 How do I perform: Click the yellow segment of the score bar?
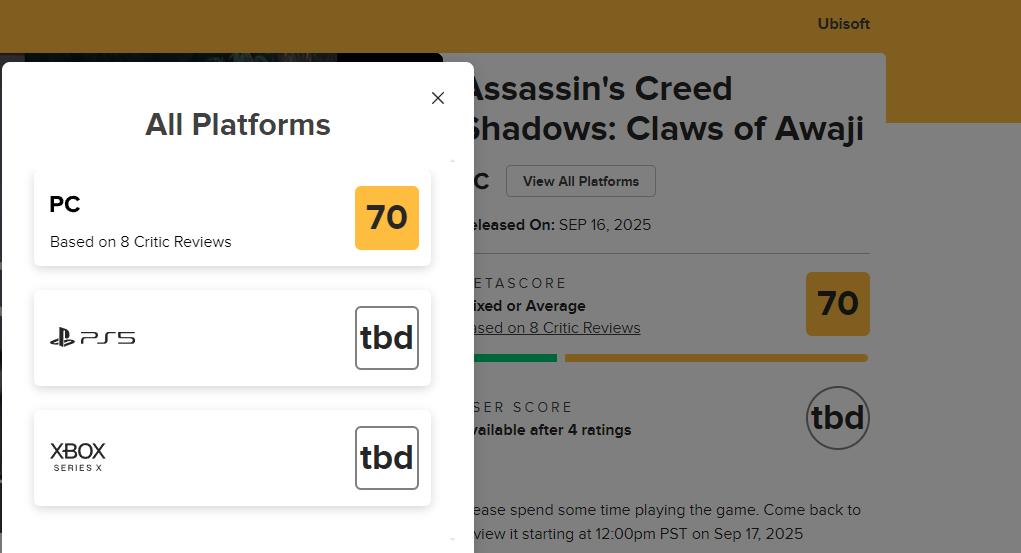click(x=716, y=358)
